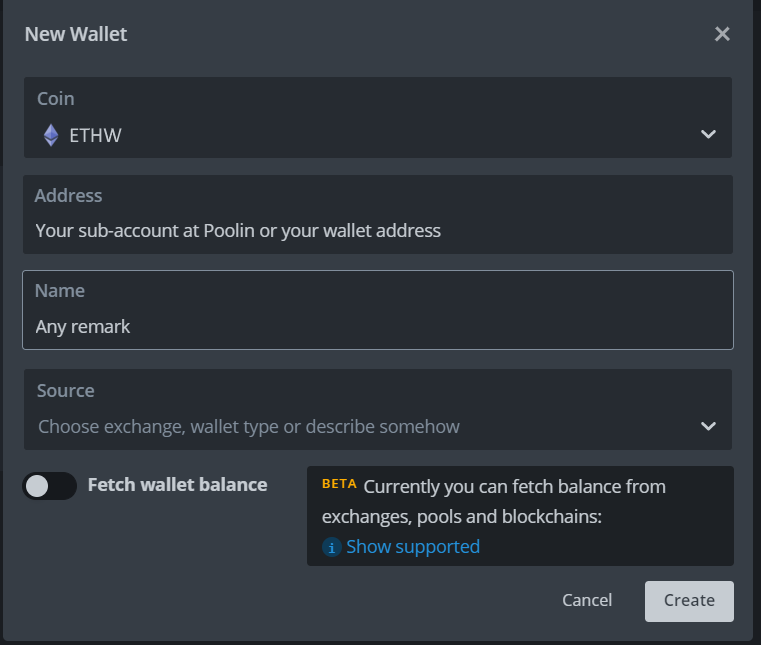761x645 pixels.
Task: Click the Address field label
Action: (x=68, y=196)
